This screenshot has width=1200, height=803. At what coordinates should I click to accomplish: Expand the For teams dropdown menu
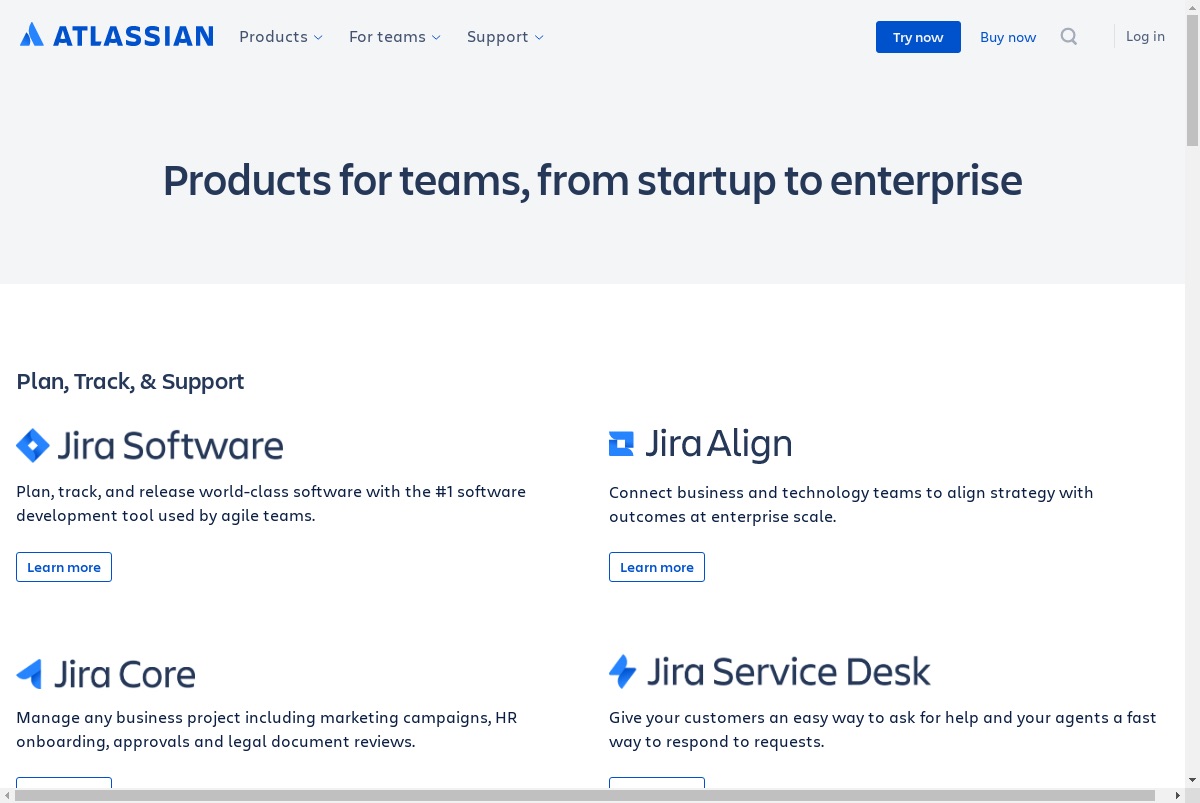[394, 37]
